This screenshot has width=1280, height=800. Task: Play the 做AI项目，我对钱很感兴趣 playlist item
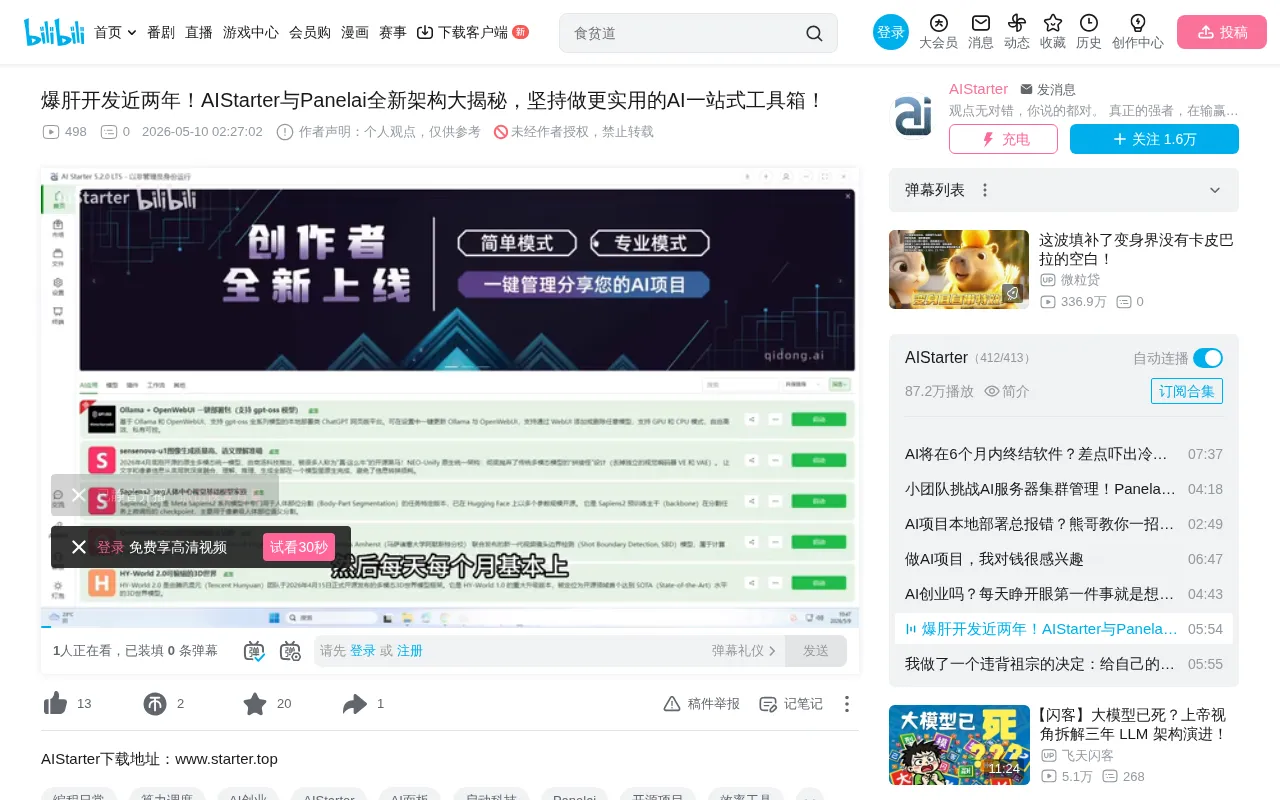(x=1064, y=559)
